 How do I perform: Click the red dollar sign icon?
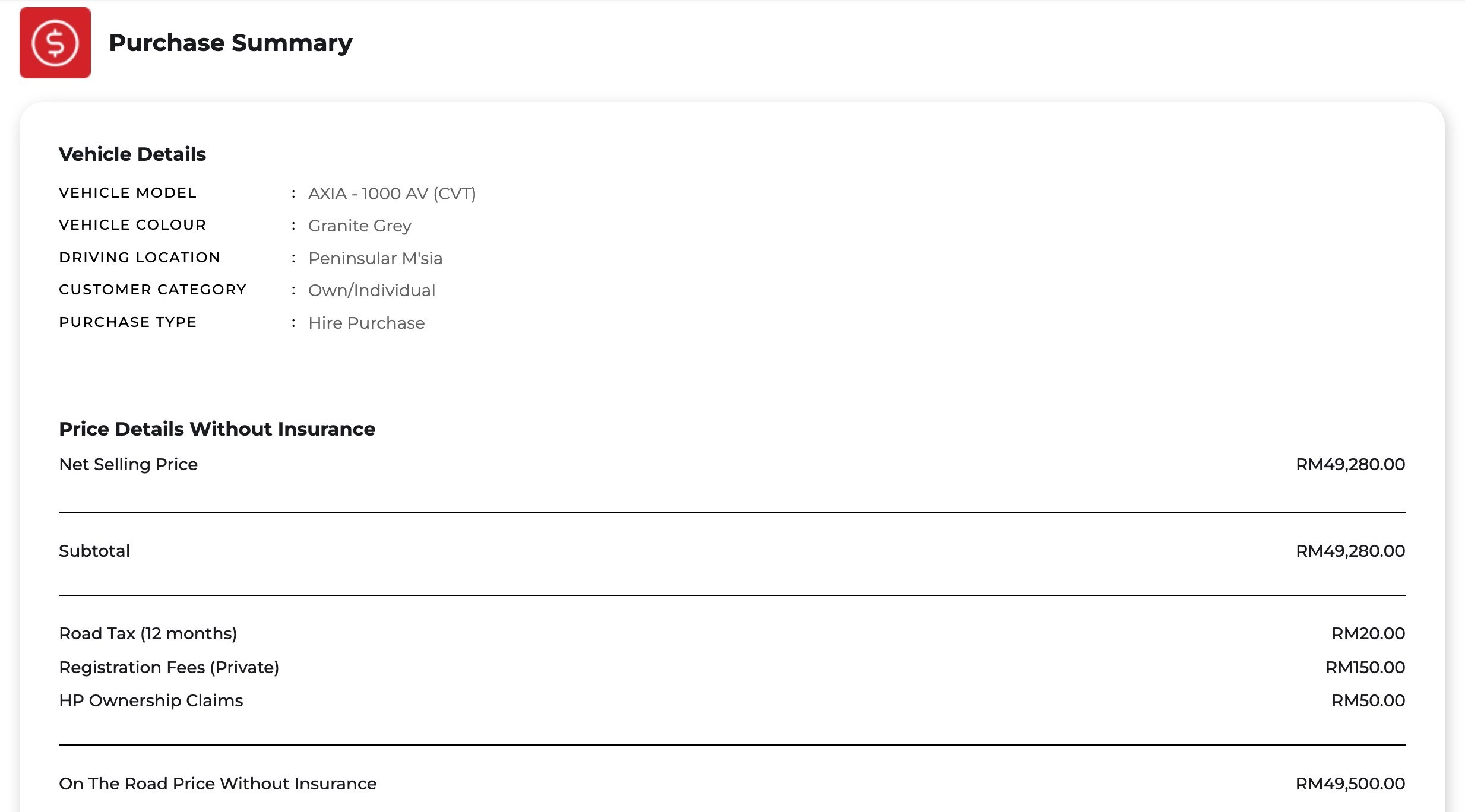[x=55, y=43]
